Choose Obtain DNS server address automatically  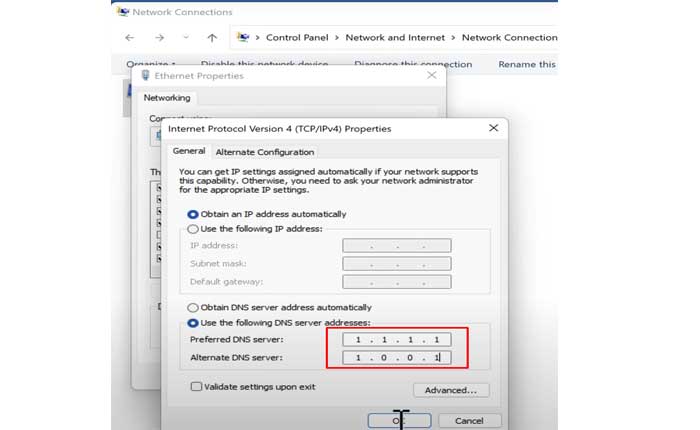click(x=194, y=307)
